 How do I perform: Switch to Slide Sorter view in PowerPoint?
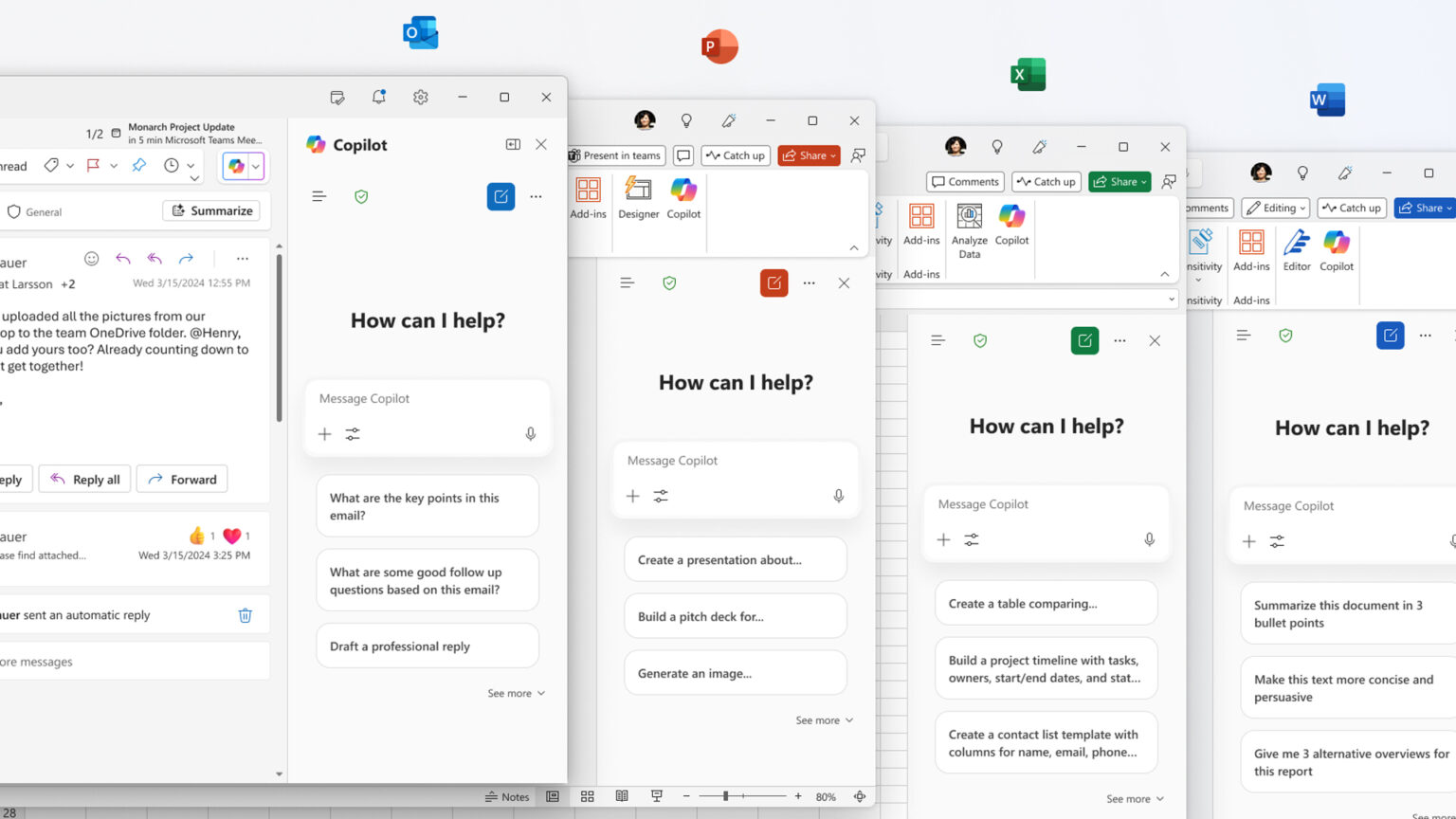click(587, 797)
